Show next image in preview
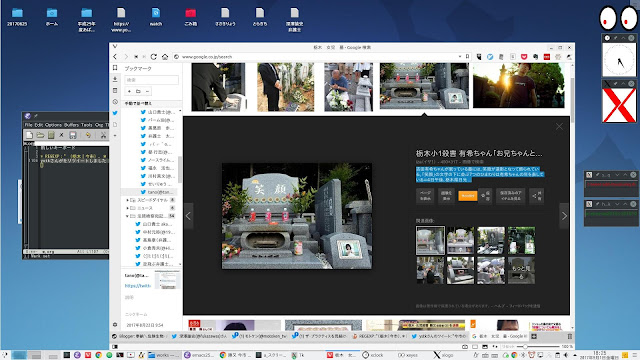Viewport: 640px width, 360px height. click(564, 216)
